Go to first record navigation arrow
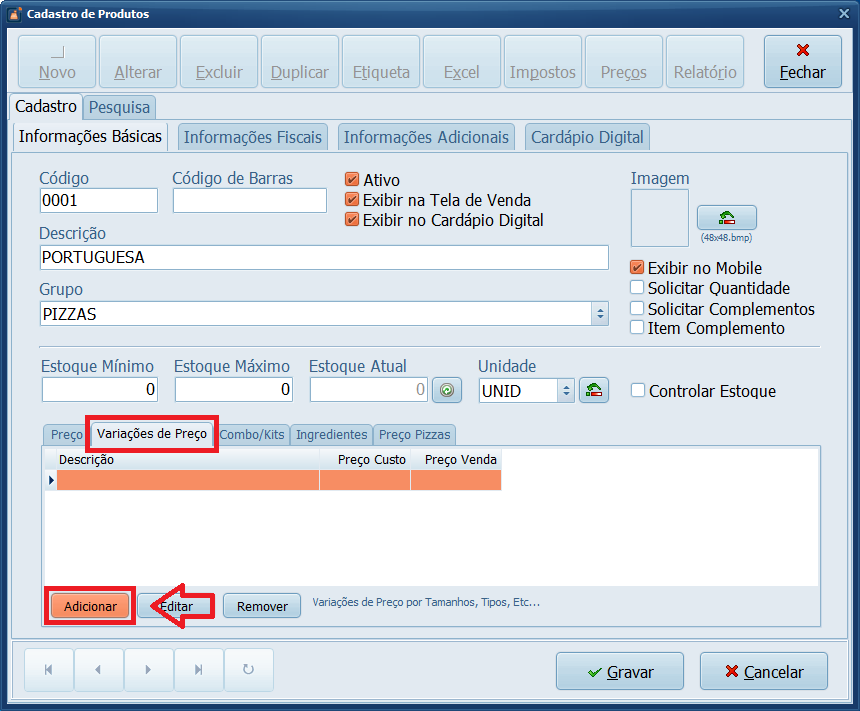This screenshot has height=711, width=860. click(x=48, y=671)
